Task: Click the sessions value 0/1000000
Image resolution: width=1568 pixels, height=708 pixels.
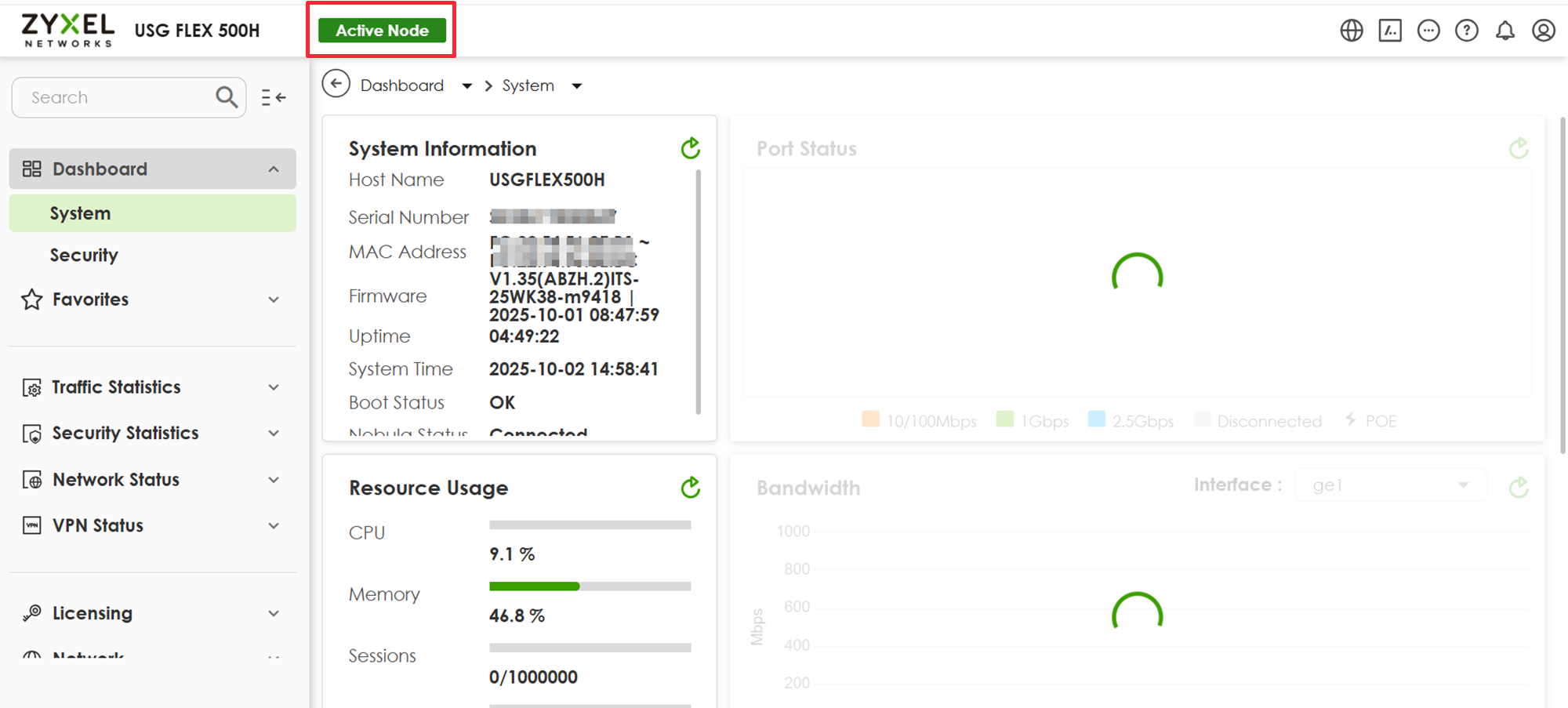Action: (x=533, y=677)
